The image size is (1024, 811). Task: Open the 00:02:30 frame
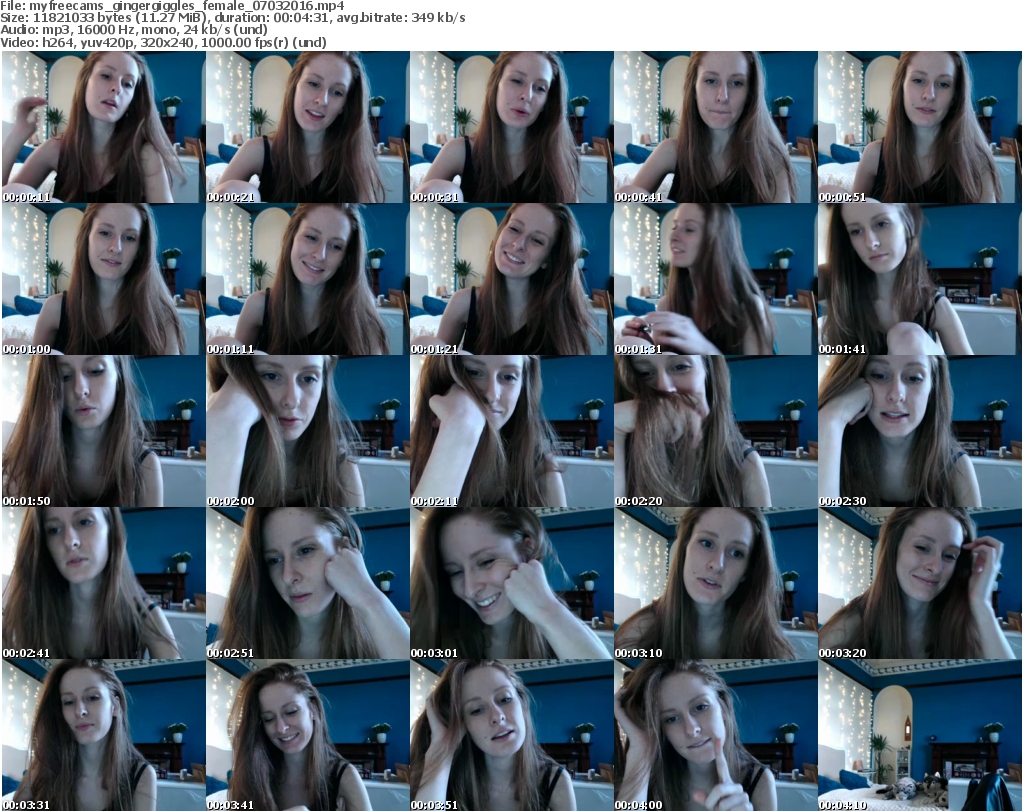pos(918,431)
